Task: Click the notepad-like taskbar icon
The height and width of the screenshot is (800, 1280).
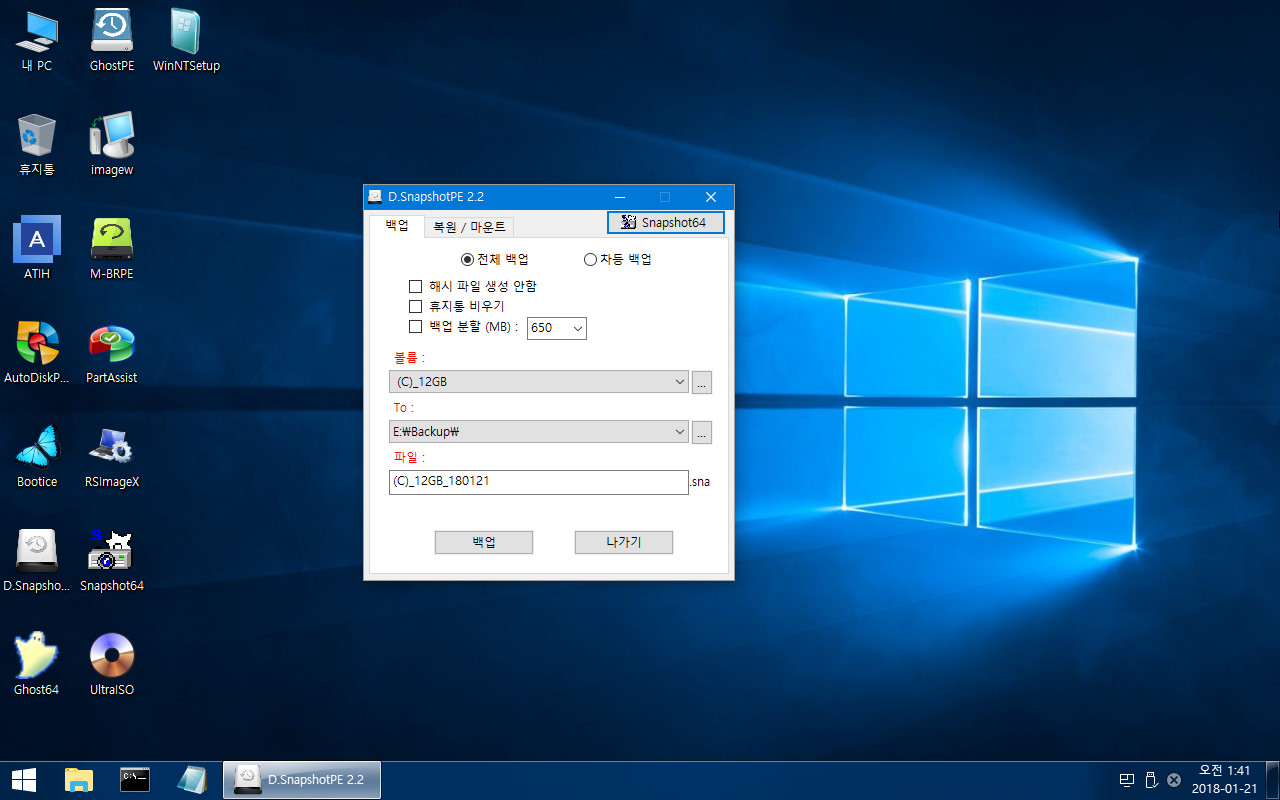Action: pos(191,780)
